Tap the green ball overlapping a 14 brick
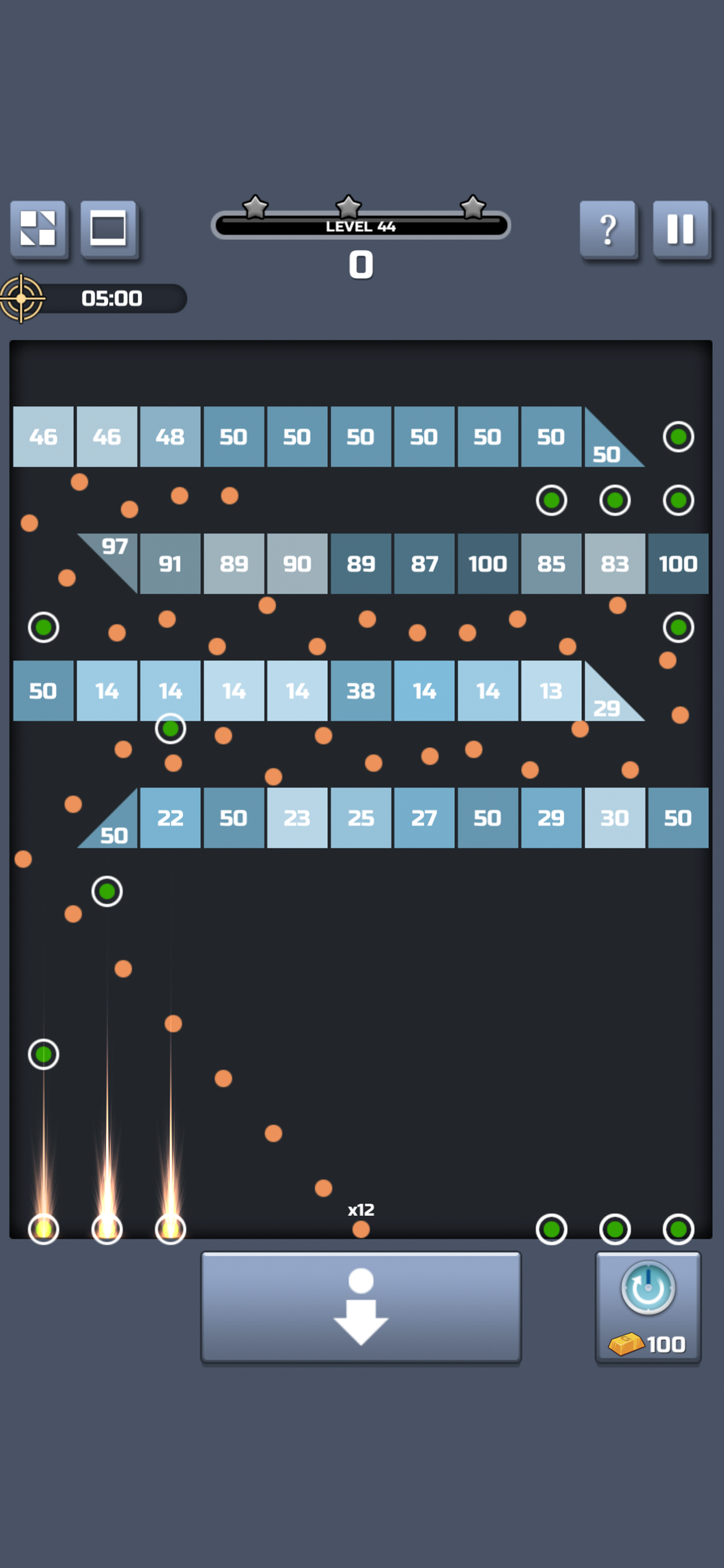The width and height of the screenshot is (724, 1568). [x=170, y=728]
